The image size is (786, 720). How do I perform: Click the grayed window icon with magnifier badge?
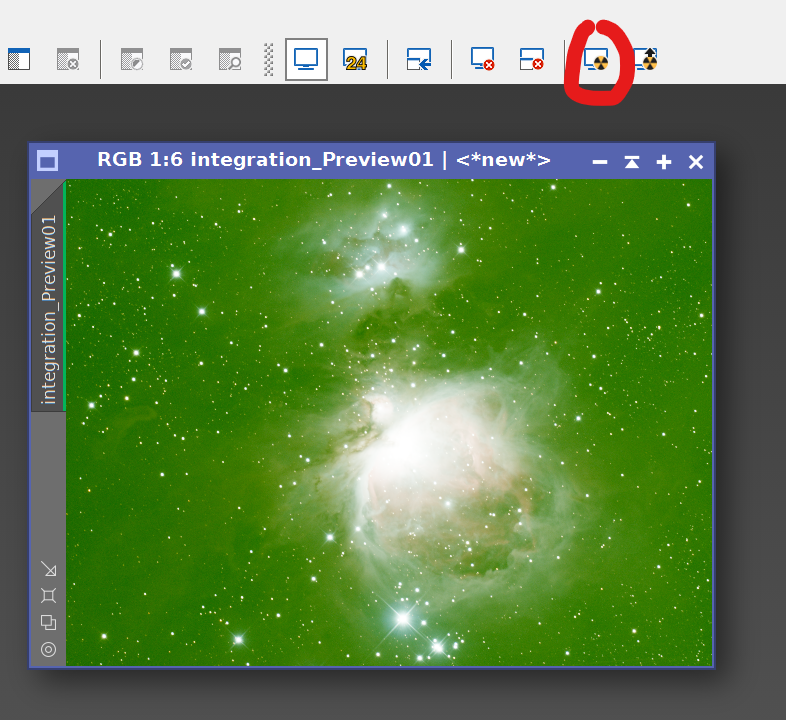(x=230, y=60)
